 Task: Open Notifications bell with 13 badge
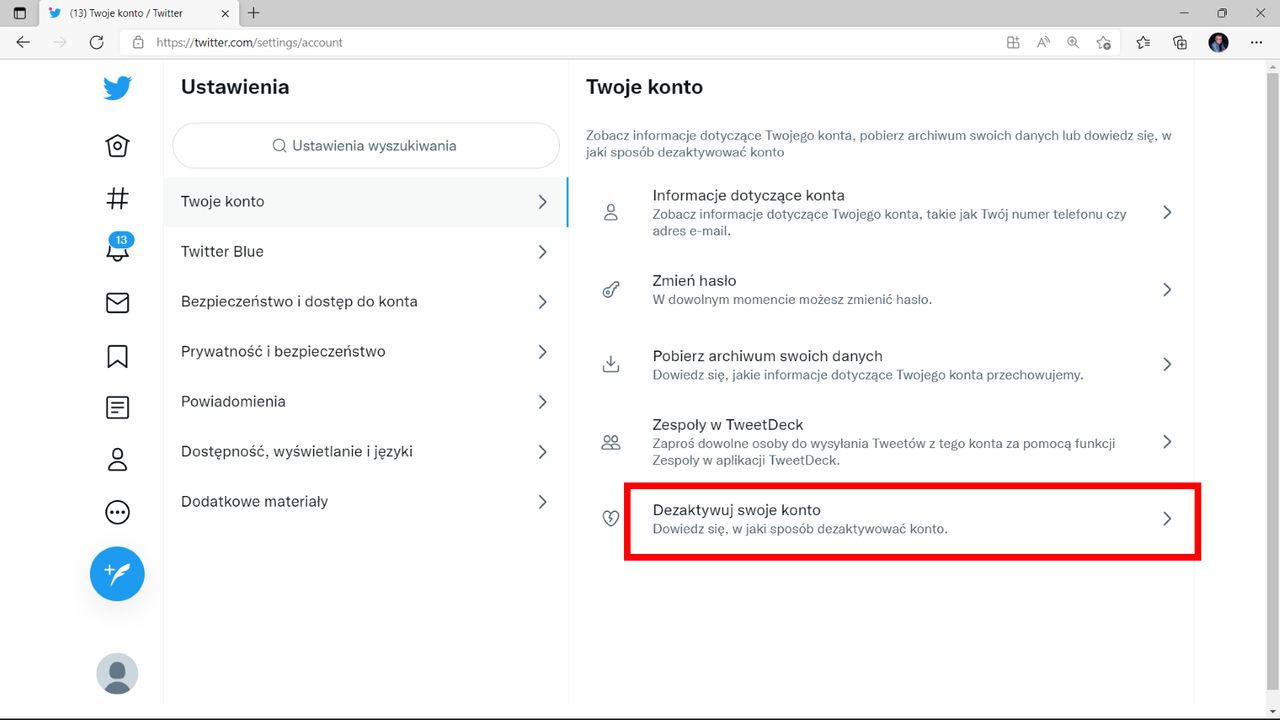pos(117,250)
